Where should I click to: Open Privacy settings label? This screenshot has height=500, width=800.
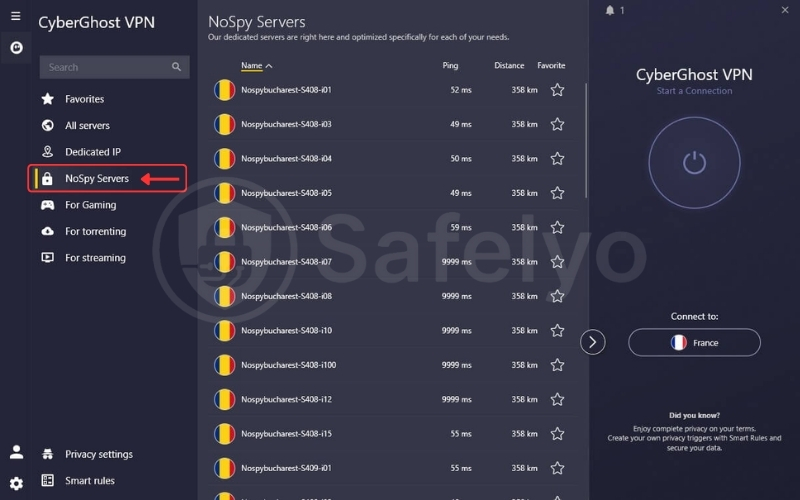tap(98, 454)
